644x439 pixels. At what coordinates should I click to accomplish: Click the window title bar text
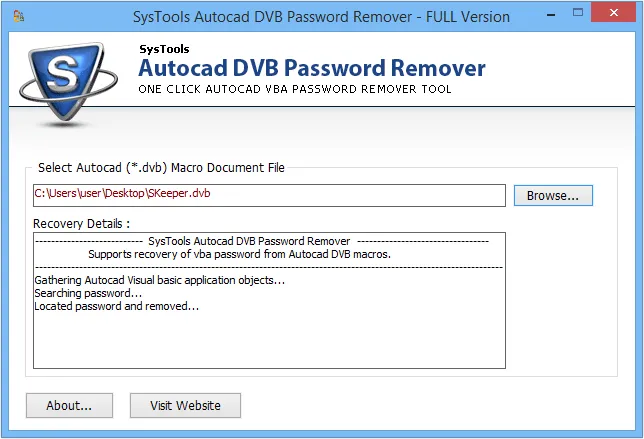[x=321, y=17]
